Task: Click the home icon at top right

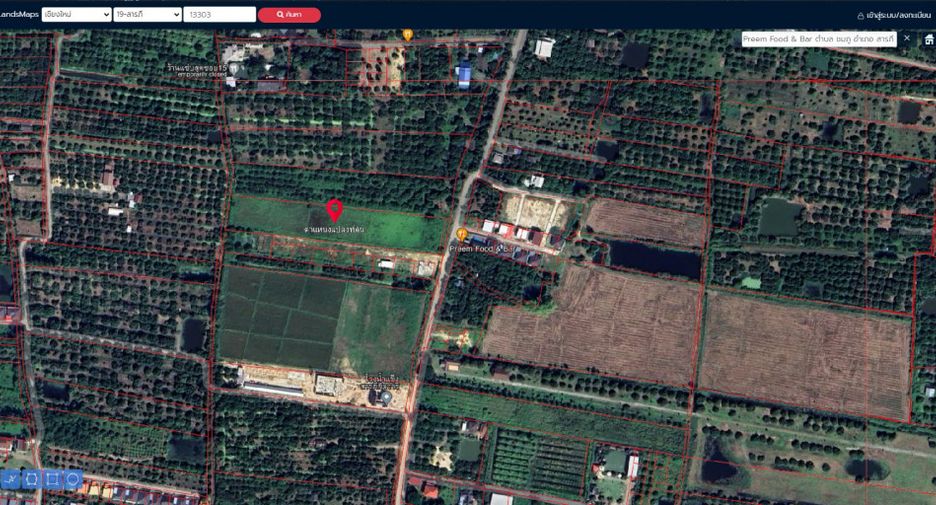Action: 929,39
